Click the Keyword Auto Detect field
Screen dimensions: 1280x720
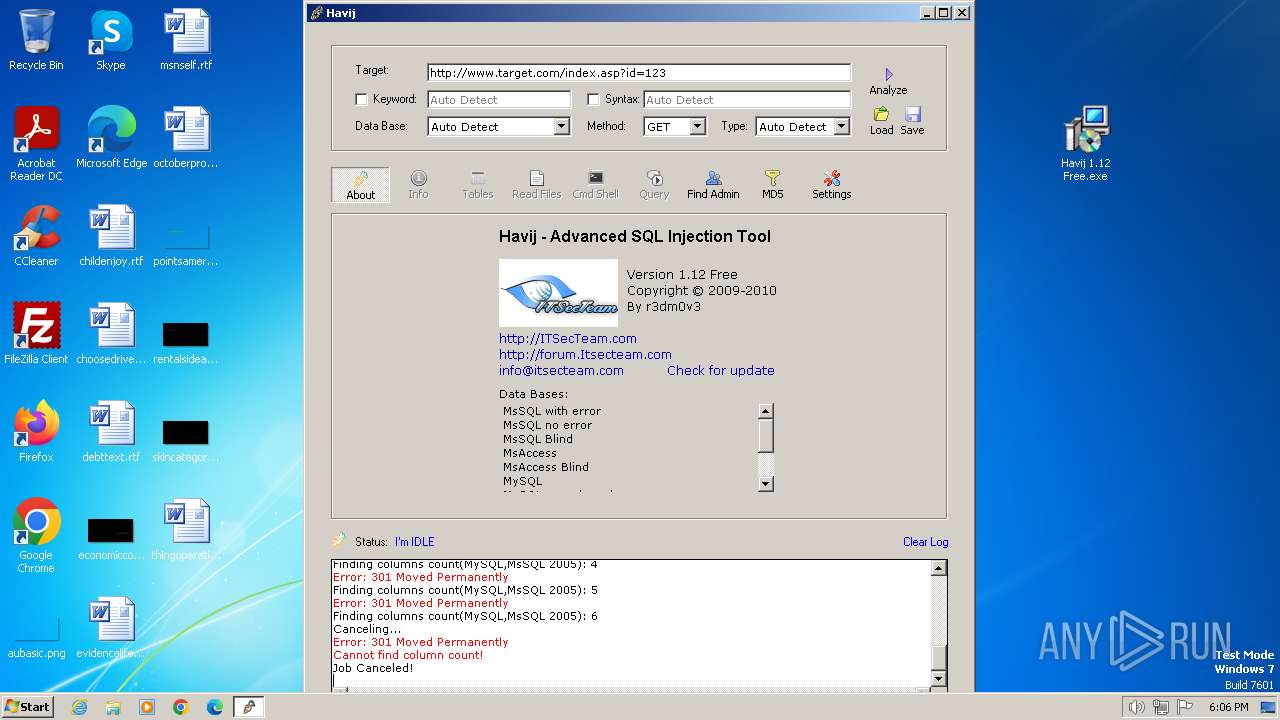(499, 100)
